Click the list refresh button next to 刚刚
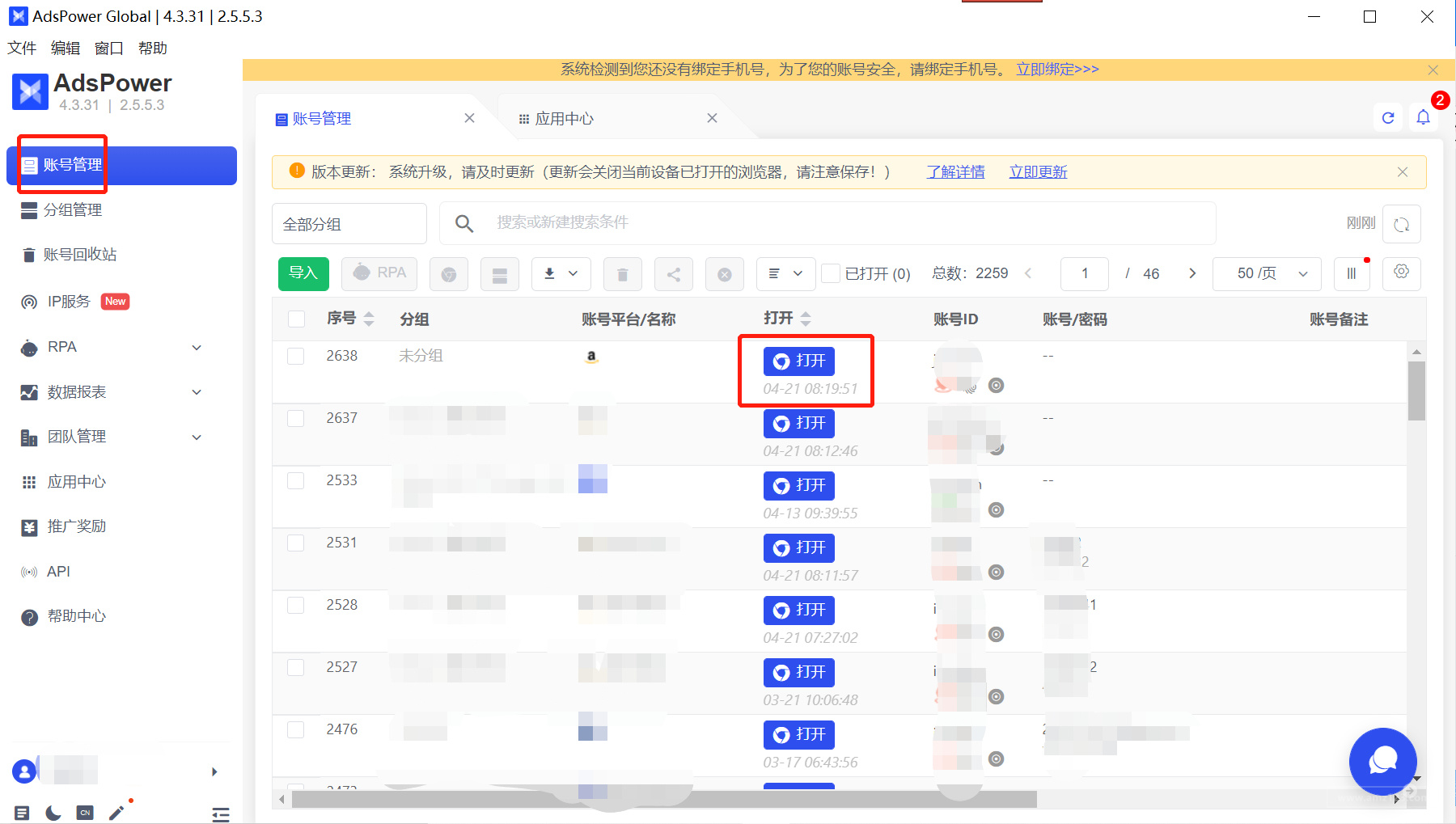The width and height of the screenshot is (1456, 824). [1402, 224]
